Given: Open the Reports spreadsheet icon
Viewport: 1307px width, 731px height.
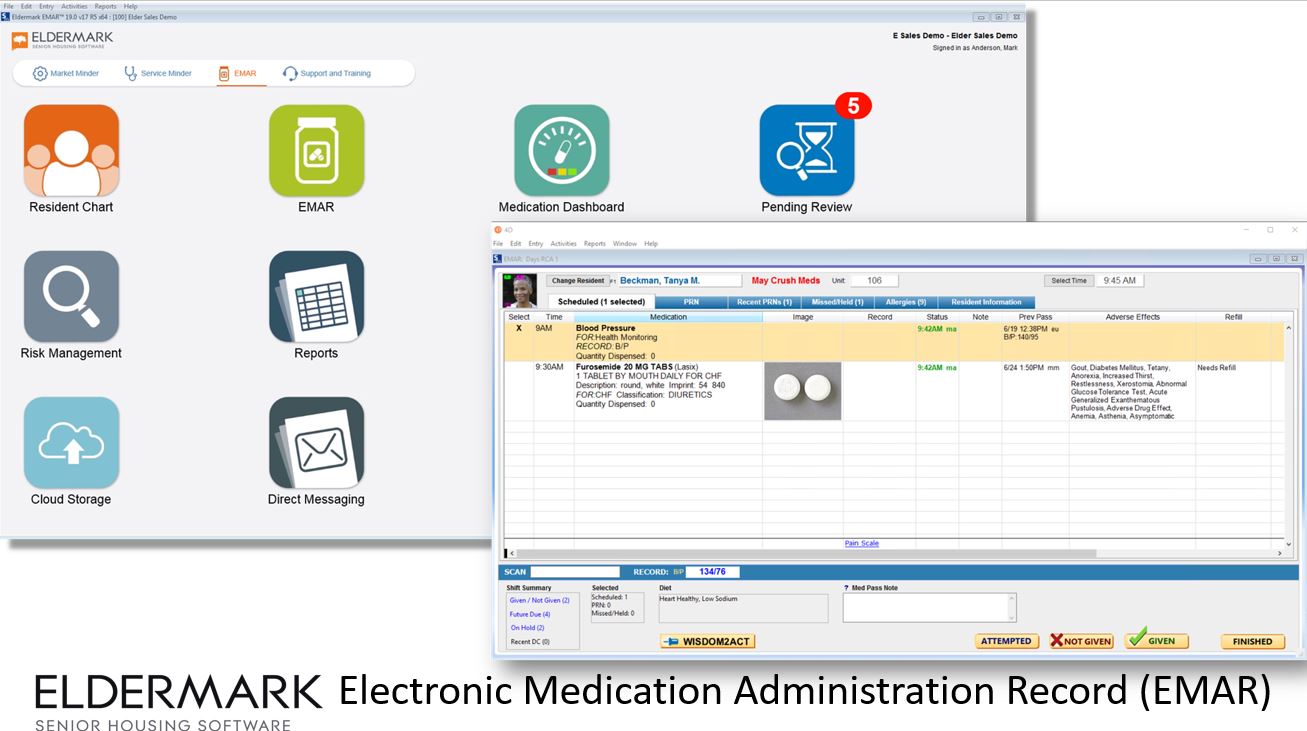Looking at the screenshot, I should [x=316, y=297].
